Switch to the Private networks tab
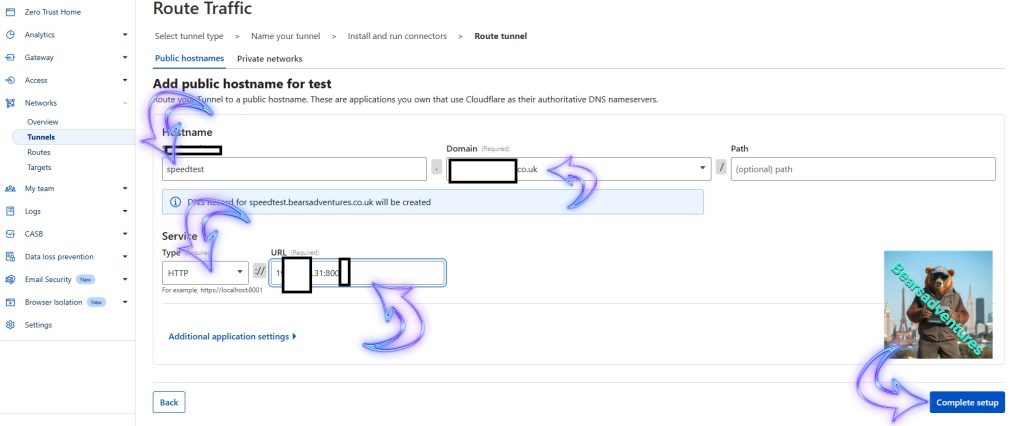 pos(269,59)
